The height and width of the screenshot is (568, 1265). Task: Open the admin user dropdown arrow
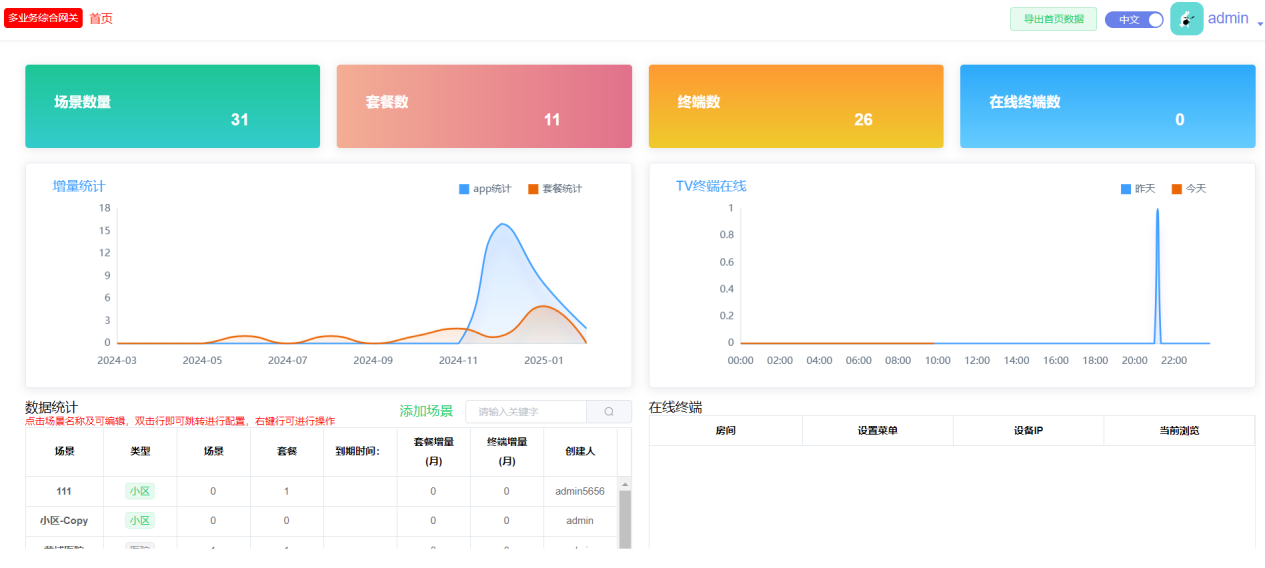click(x=1259, y=23)
